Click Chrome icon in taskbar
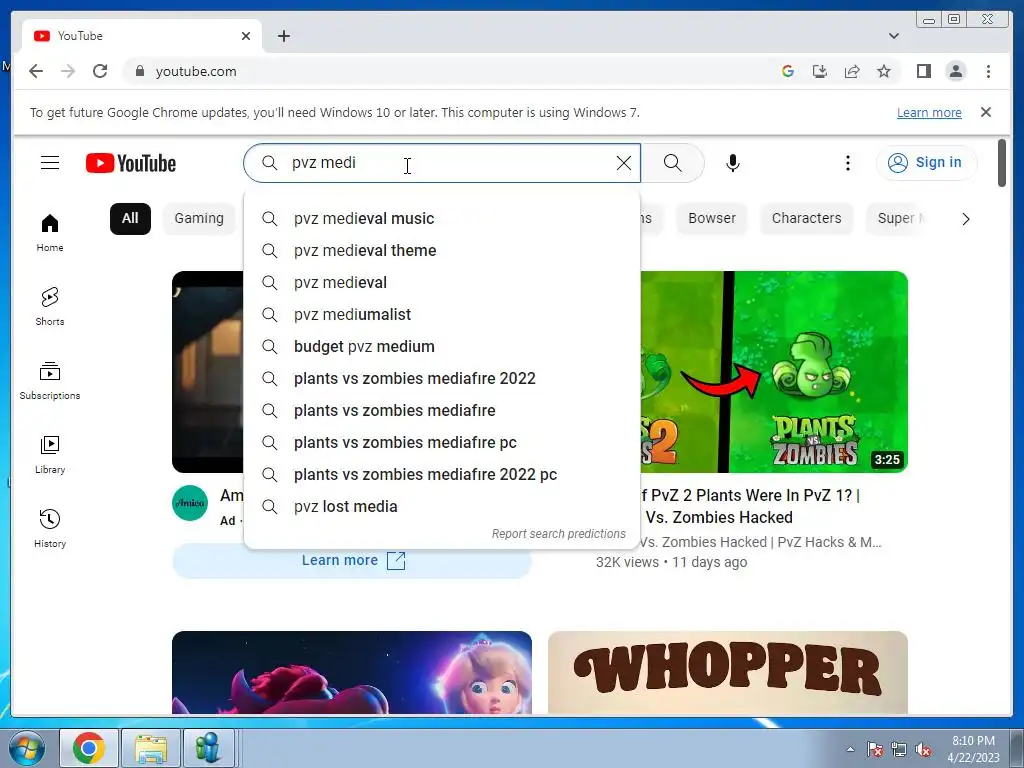 pos(89,748)
